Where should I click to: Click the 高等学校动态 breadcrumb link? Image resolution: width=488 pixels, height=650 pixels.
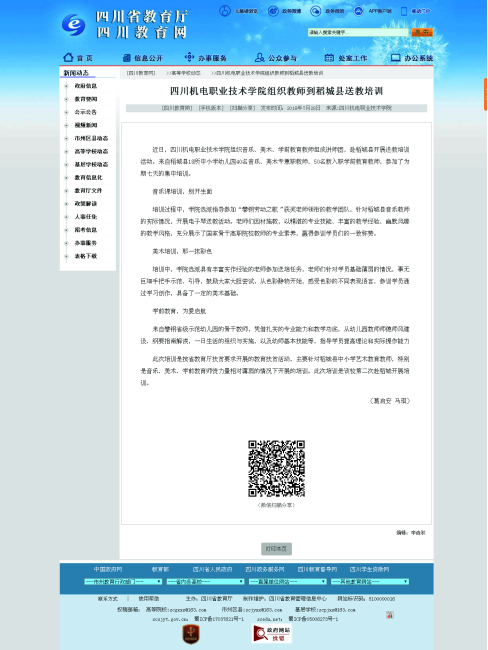tap(185, 73)
